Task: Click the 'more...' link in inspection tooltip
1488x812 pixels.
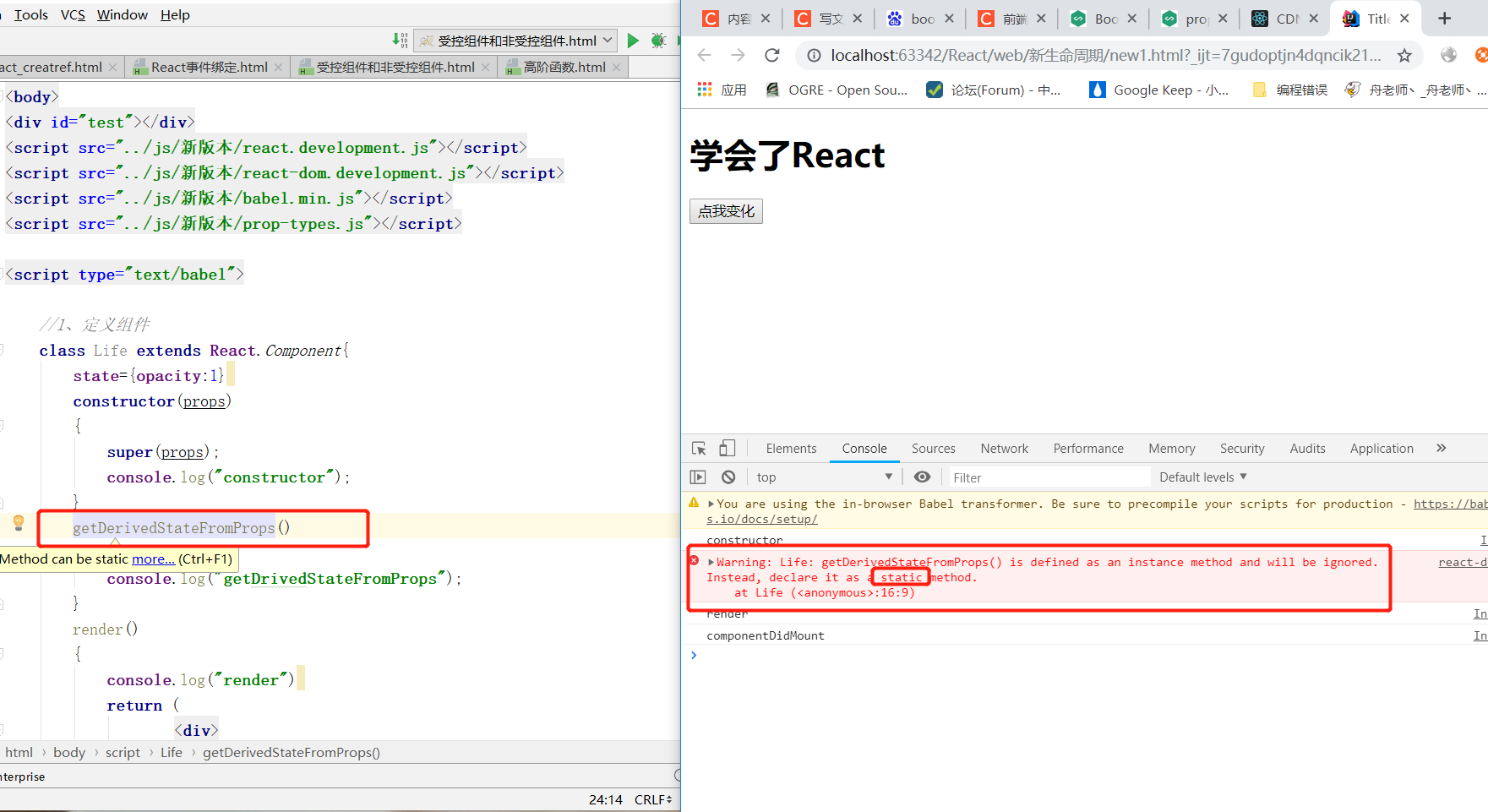Action: [153, 559]
